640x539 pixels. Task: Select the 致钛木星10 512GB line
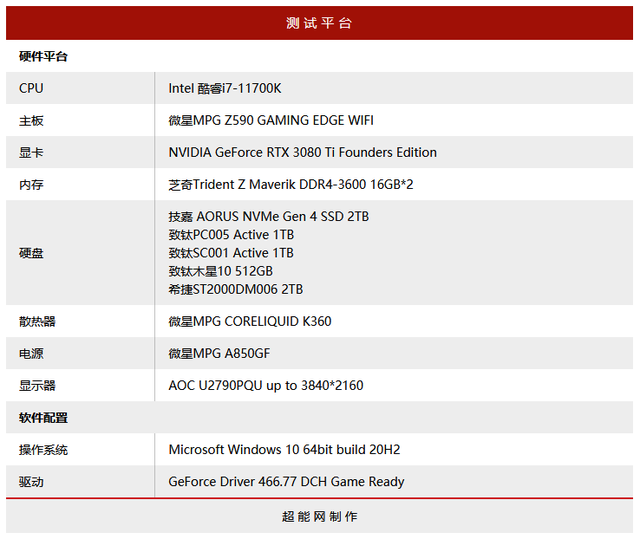(x=220, y=271)
